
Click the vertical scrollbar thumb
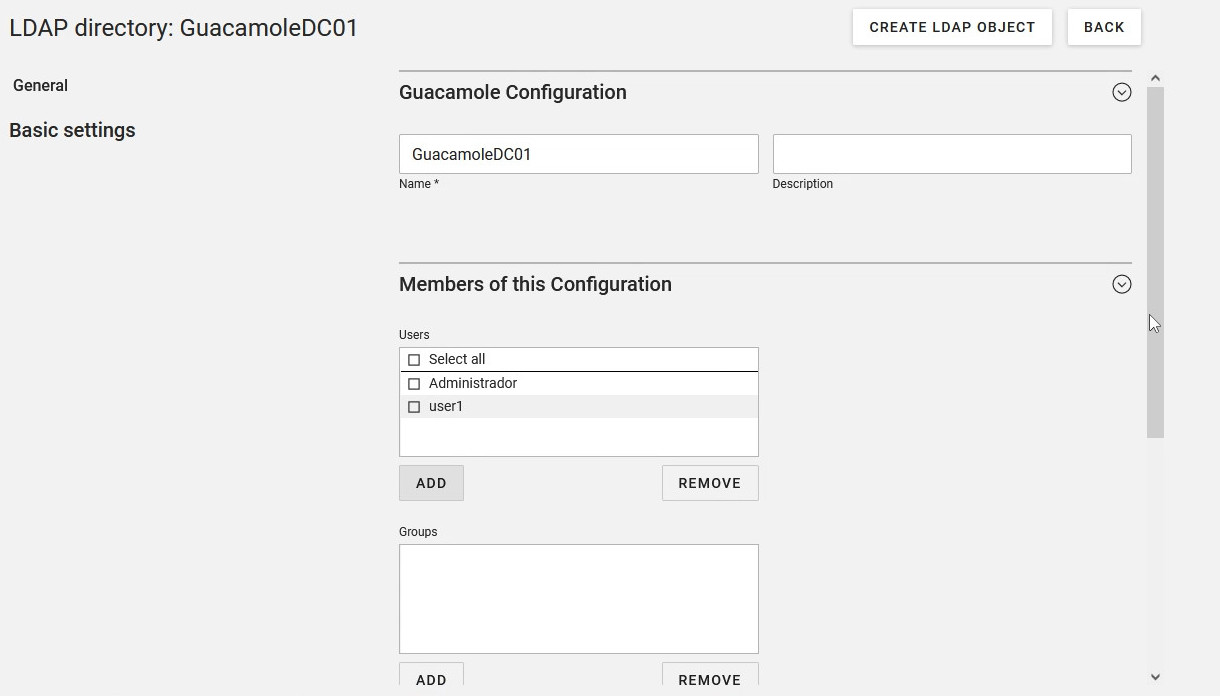tap(1155, 260)
